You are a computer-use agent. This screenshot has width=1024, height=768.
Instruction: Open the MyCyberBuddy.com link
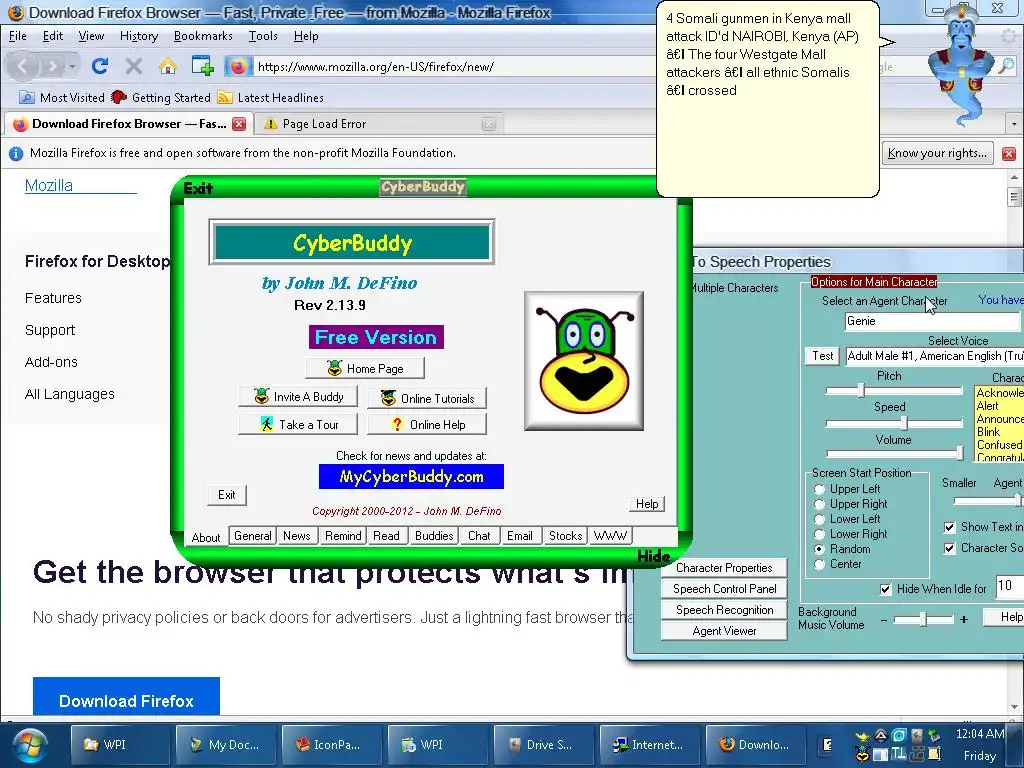click(x=411, y=477)
